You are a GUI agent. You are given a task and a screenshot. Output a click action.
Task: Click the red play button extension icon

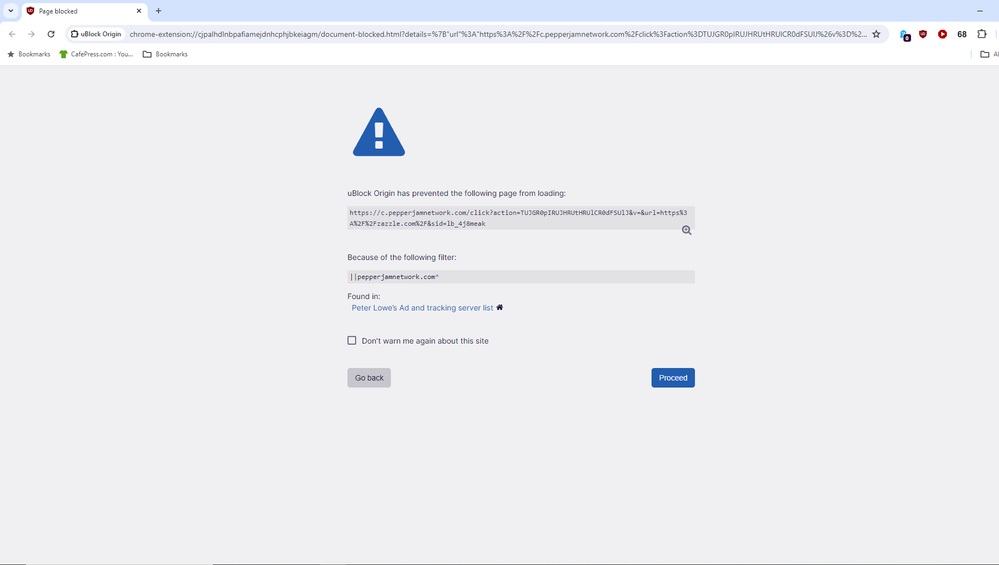click(x=942, y=34)
